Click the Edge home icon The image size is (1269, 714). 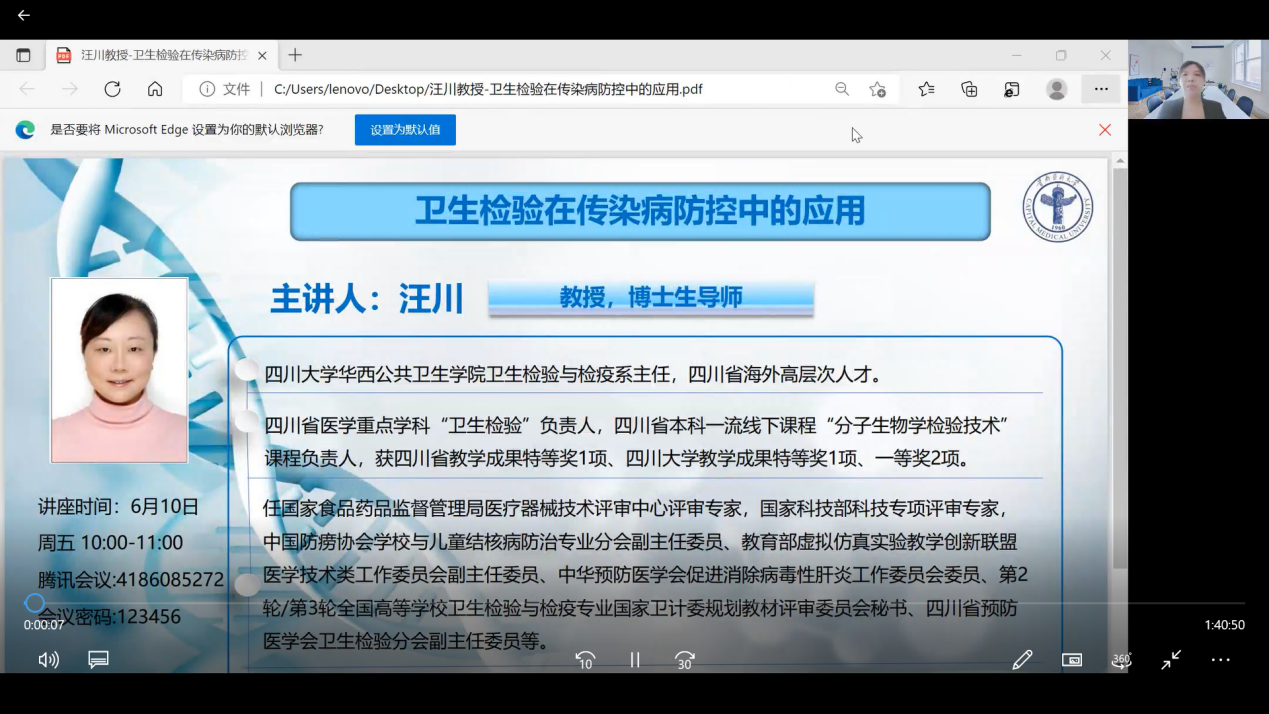pos(155,89)
